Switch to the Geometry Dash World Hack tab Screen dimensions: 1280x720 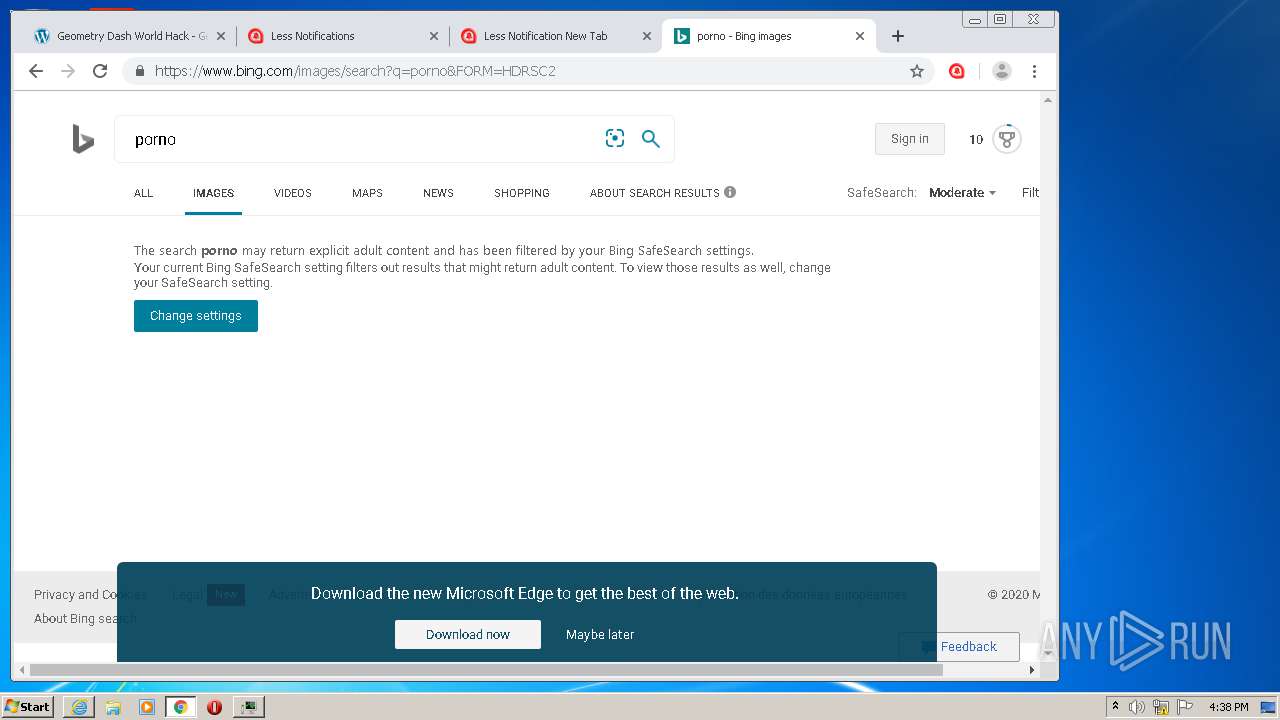(x=129, y=36)
